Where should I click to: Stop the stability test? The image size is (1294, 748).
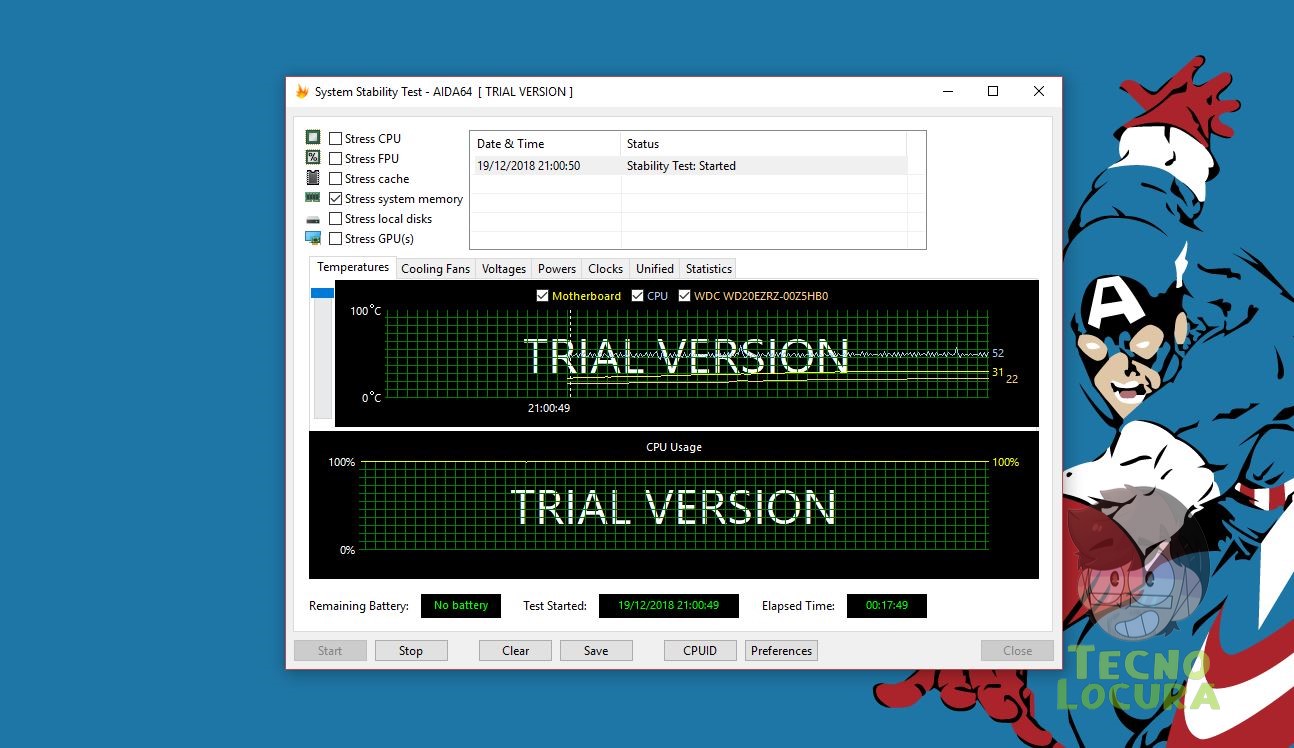click(411, 651)
